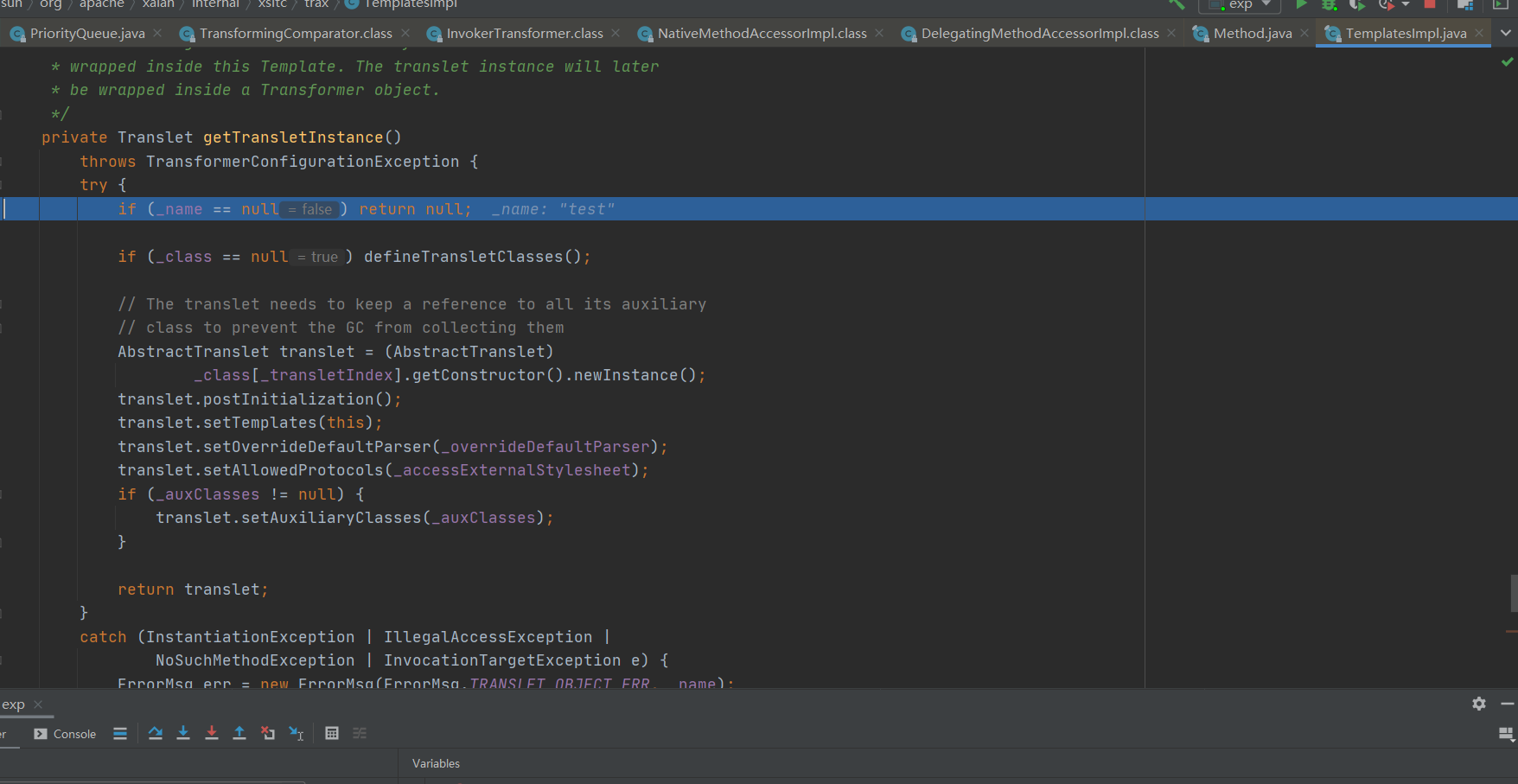
Task: Close the InvokerTransformer.class tab
Action: point(615,33)
